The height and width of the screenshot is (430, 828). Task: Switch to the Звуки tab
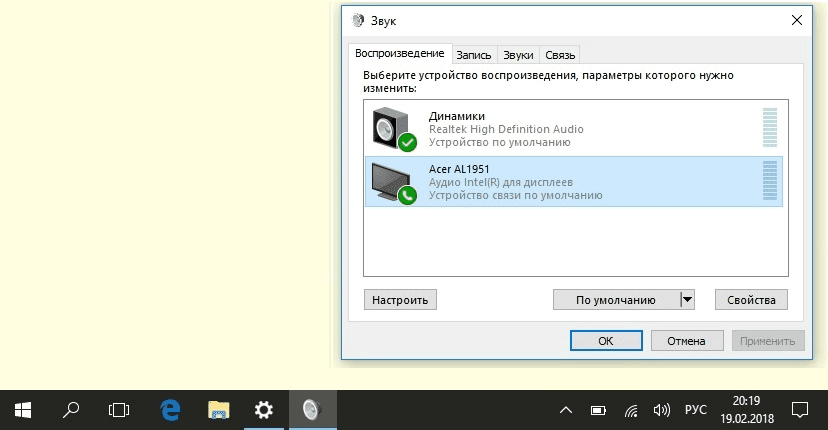[x=518, y=55]
